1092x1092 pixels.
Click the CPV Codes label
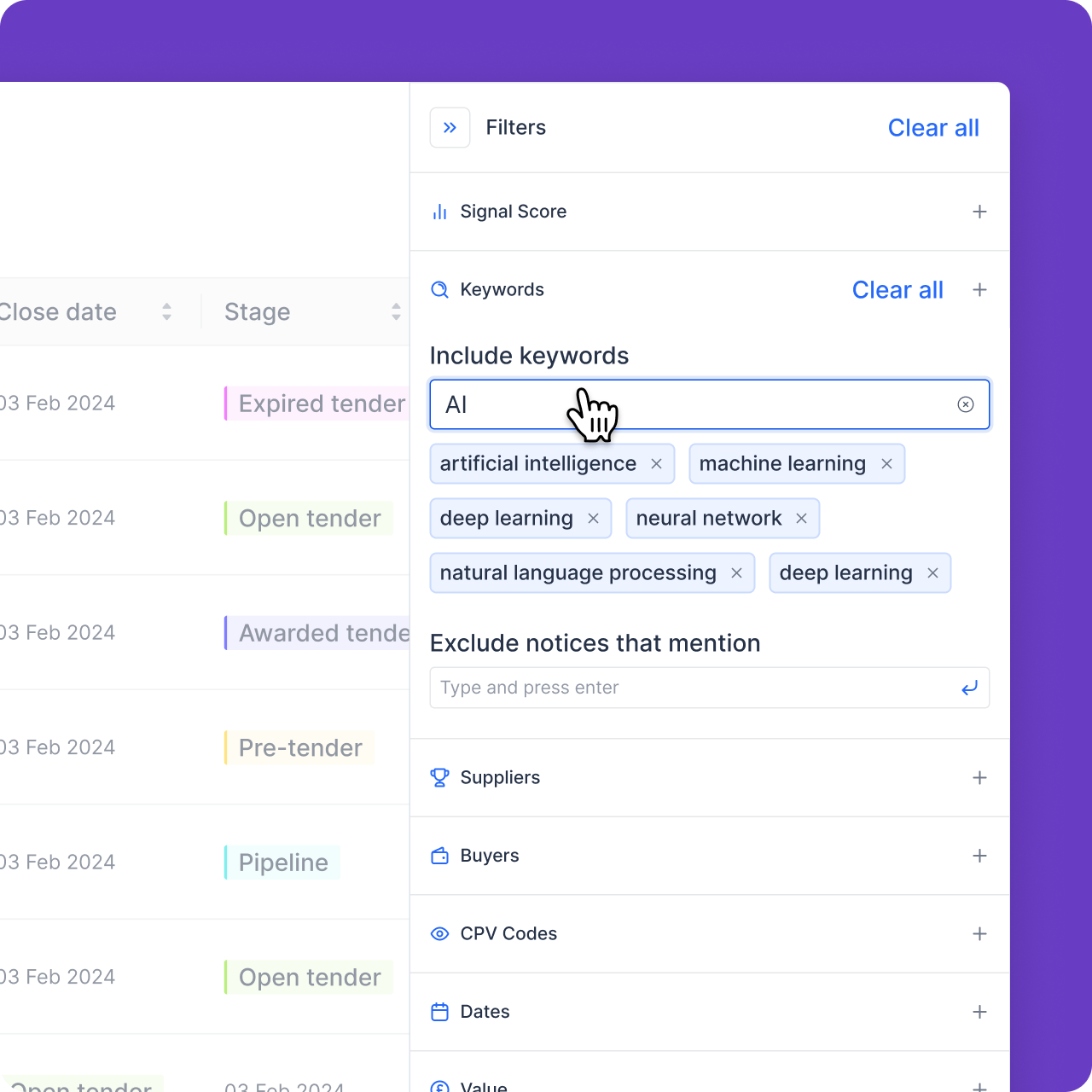(508, 934)
